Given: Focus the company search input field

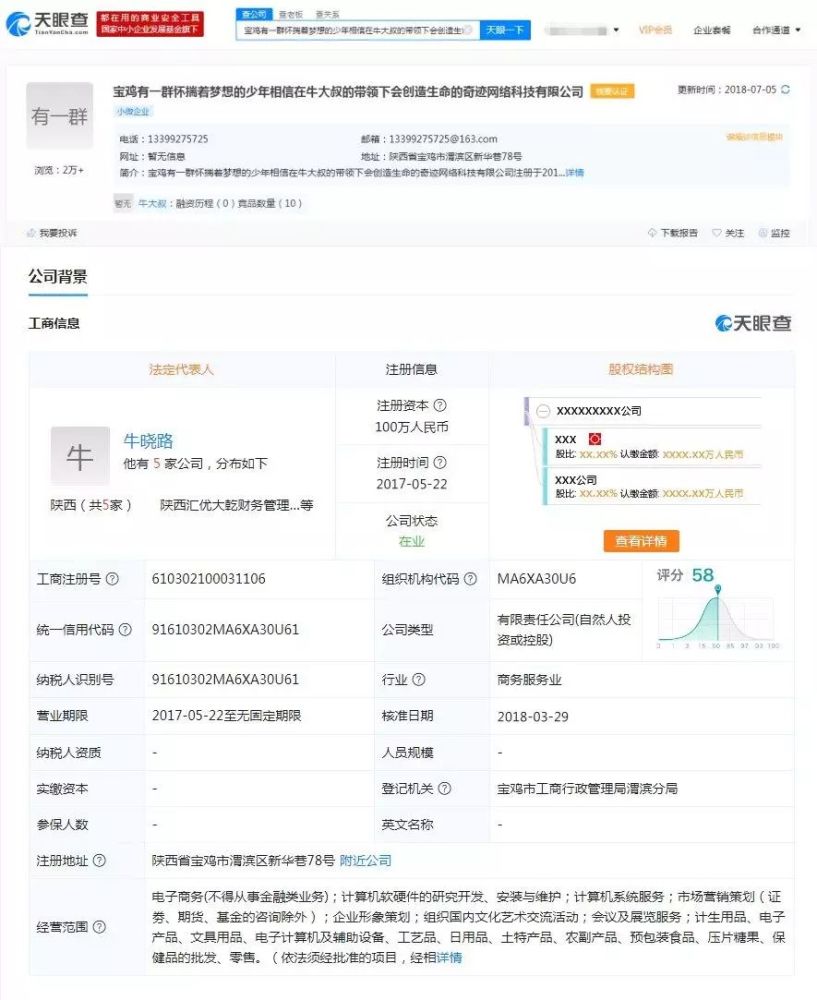Looking at the screenshot, I should (x=358, y=30).
